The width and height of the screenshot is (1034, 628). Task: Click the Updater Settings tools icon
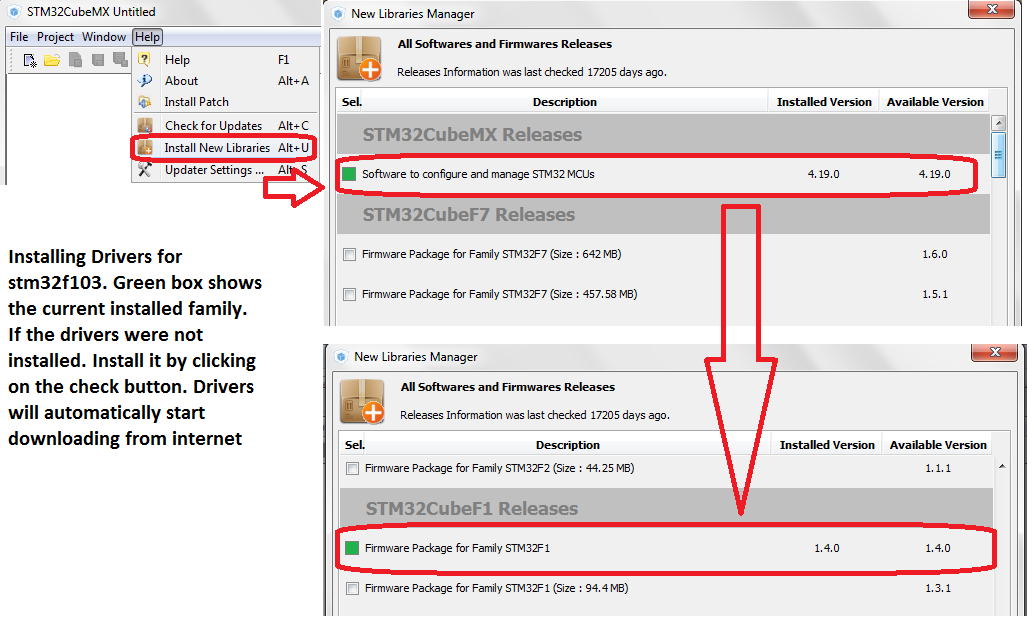[x=145, y=170]
